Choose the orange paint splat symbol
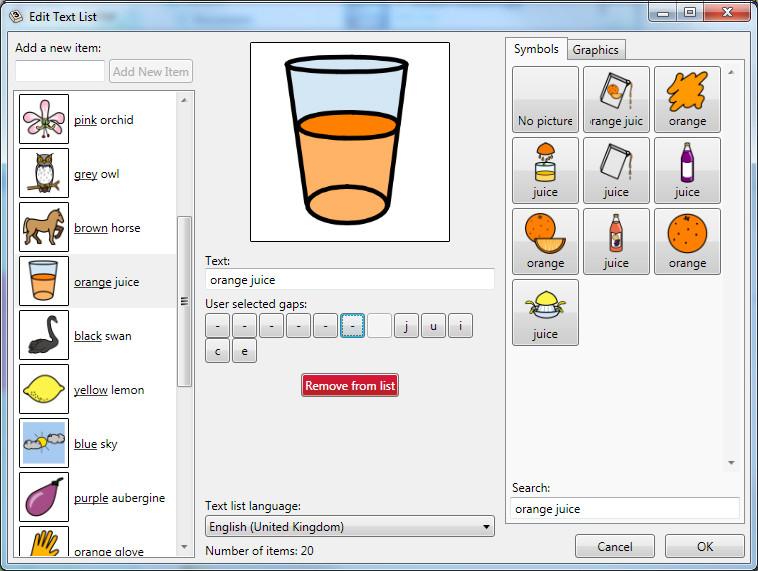 tap(687, 100)
